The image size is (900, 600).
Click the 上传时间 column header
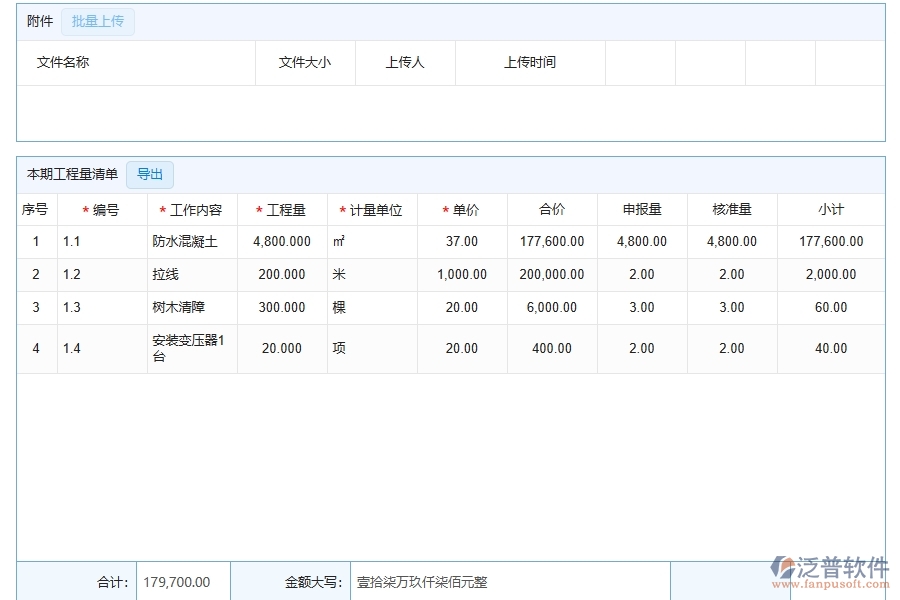(x=530, y=62)
